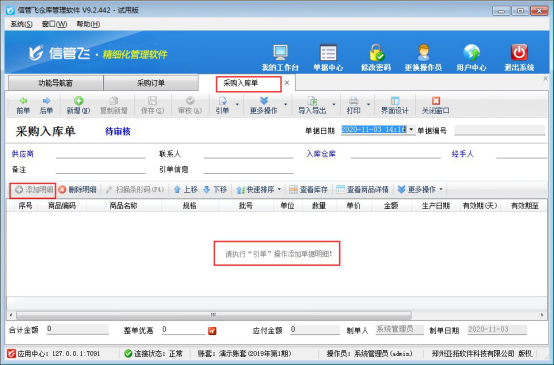Image resolution: width=554 pixels, height=365 pixels.
Task: Switch to the 采购订单 tab
Action: tap(151, 83)
